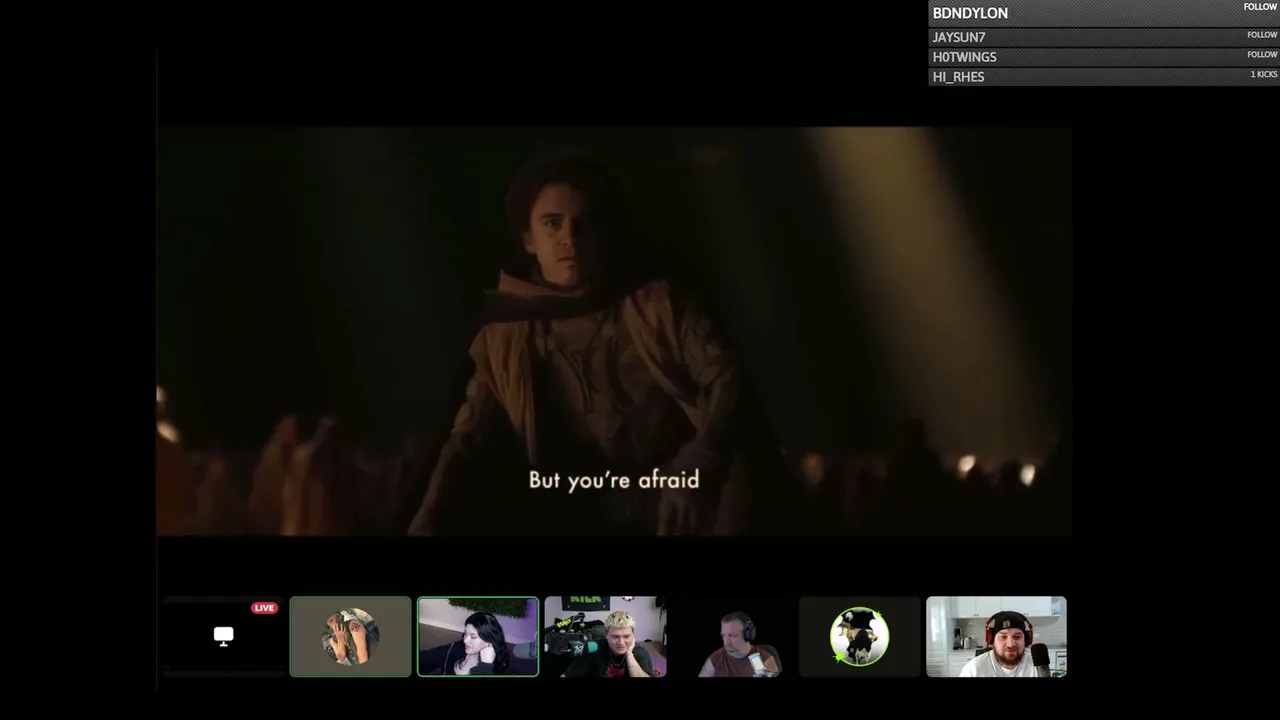The image size is (1280, 720).
Task: Click the BDNDYLON username
Action: [970, 13]
